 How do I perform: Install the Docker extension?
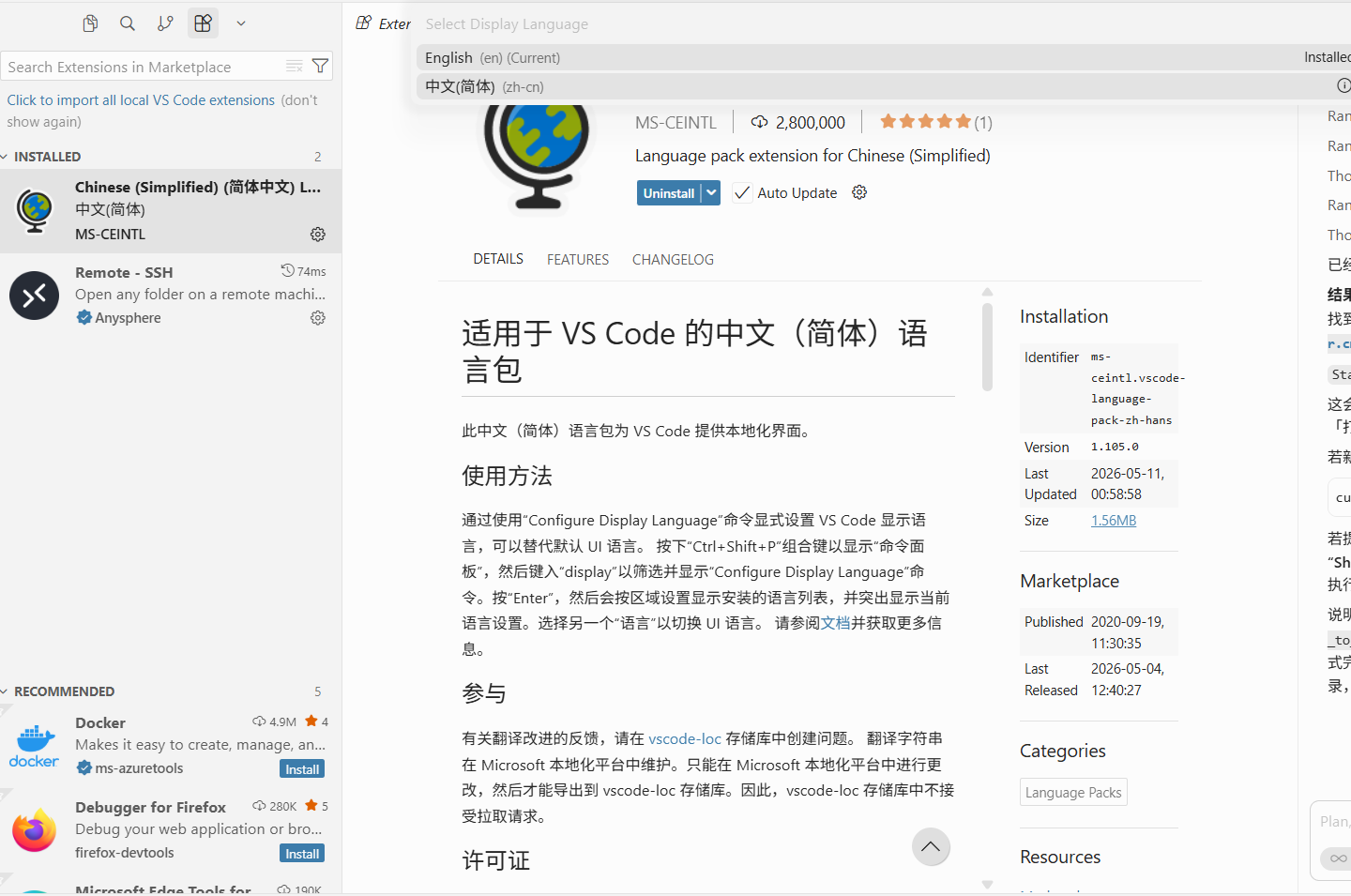302,769
